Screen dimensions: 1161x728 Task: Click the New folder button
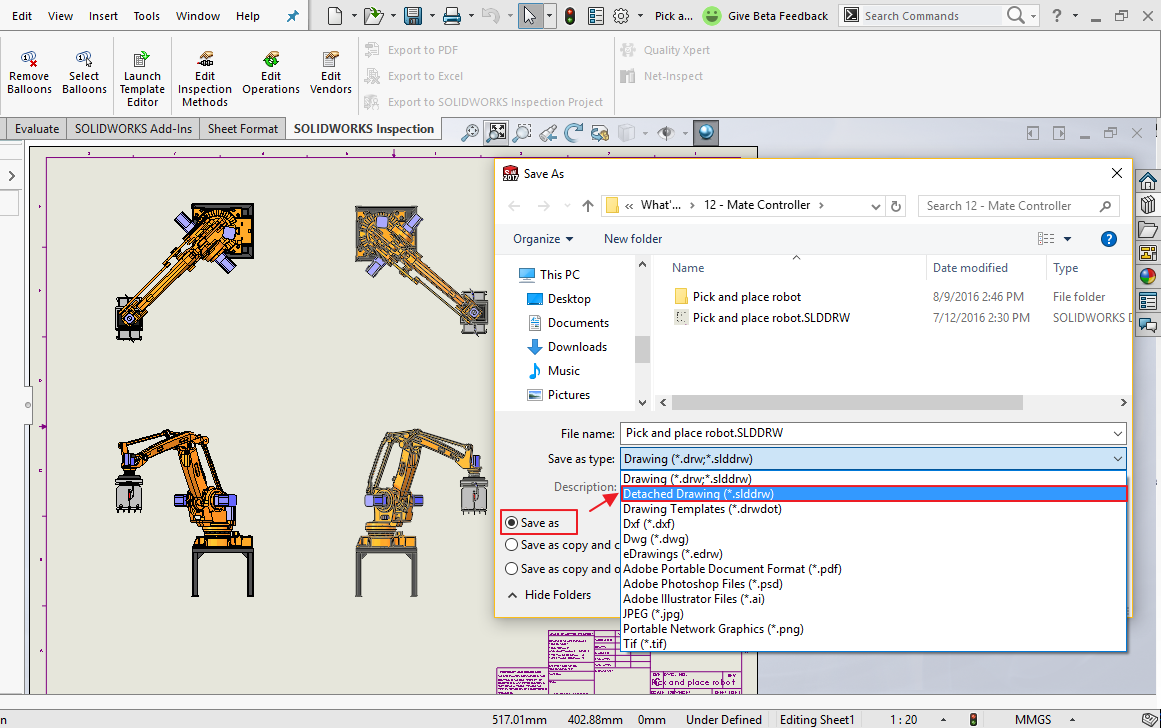tap(633, 238)
